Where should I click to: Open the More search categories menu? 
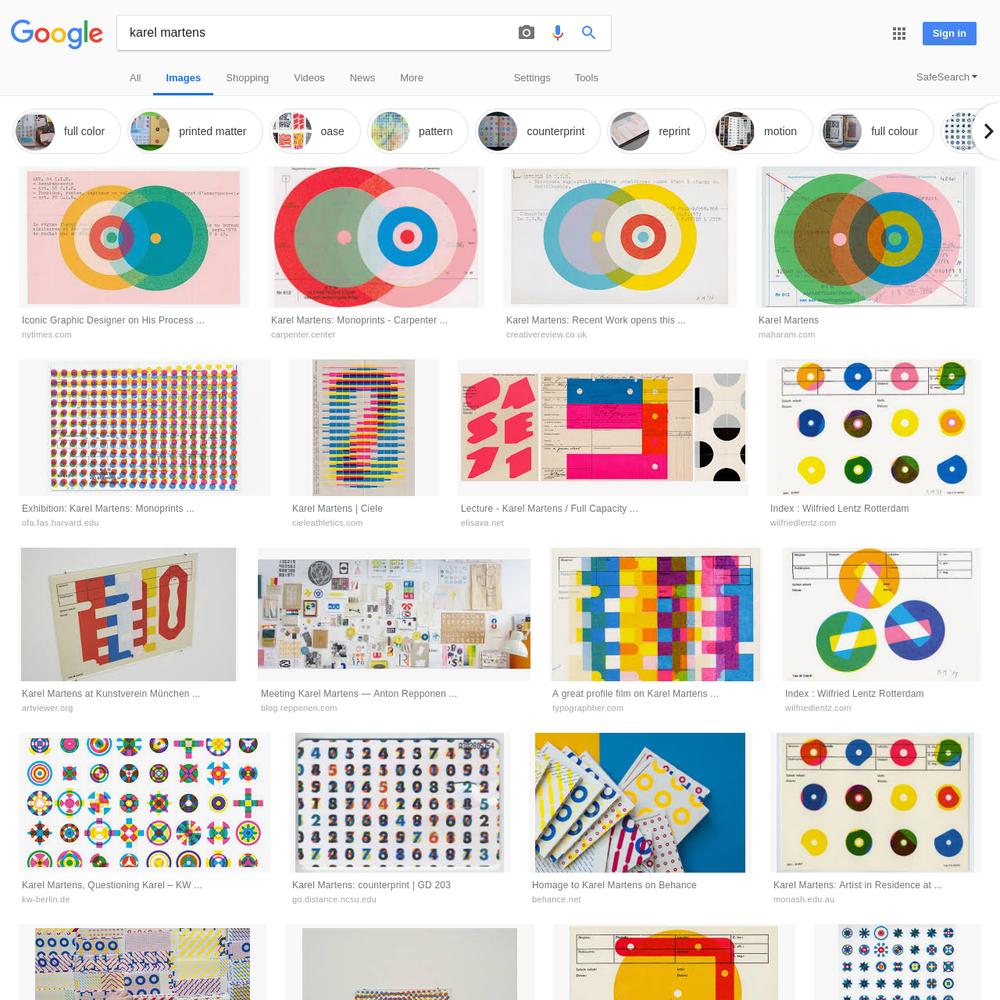[x=411, y=78]
